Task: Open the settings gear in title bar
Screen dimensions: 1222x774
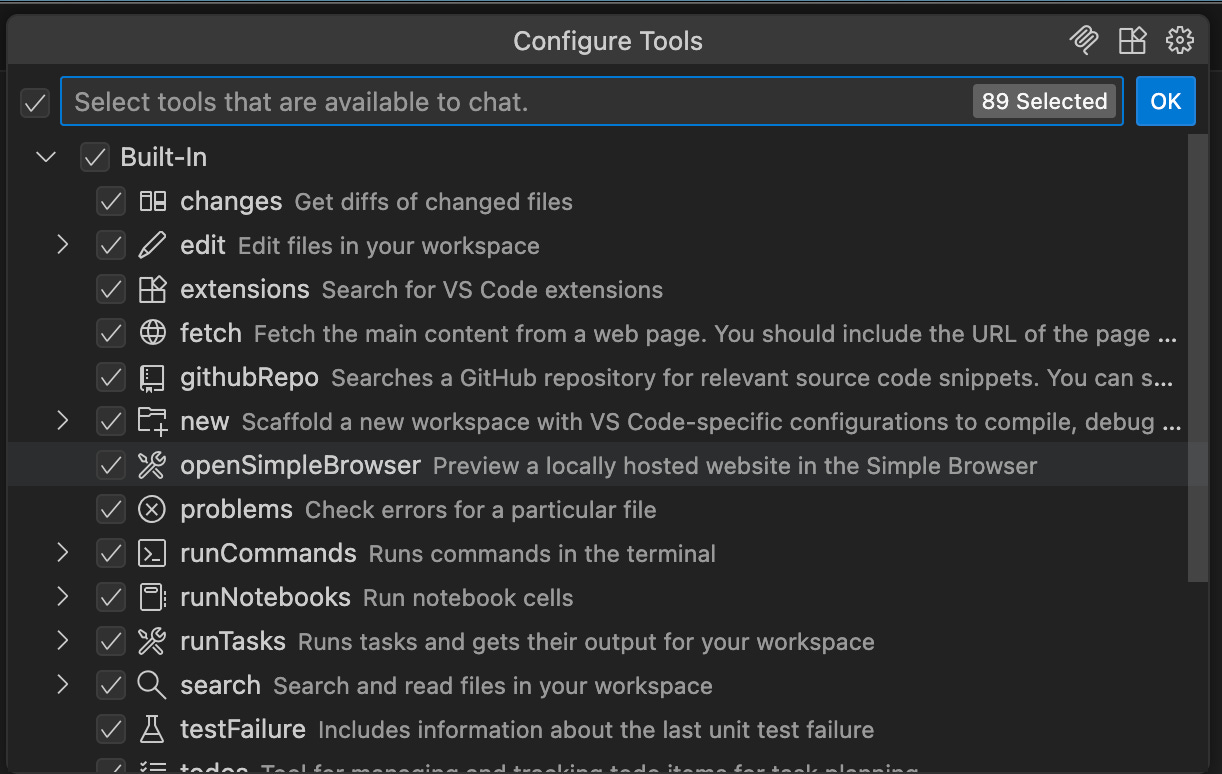Action: click(1180, 40)
